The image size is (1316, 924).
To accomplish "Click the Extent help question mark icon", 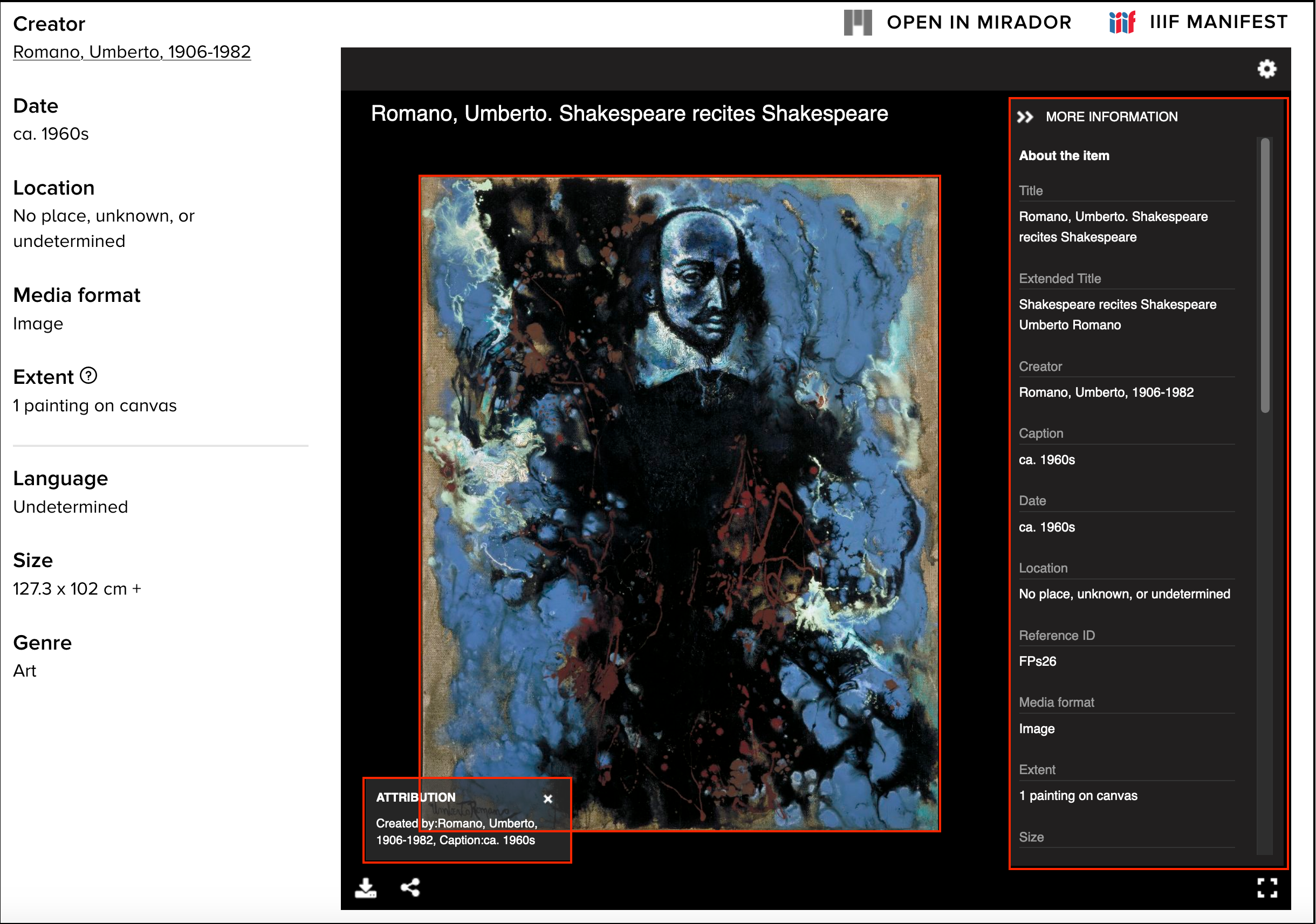I will point(88,376).
